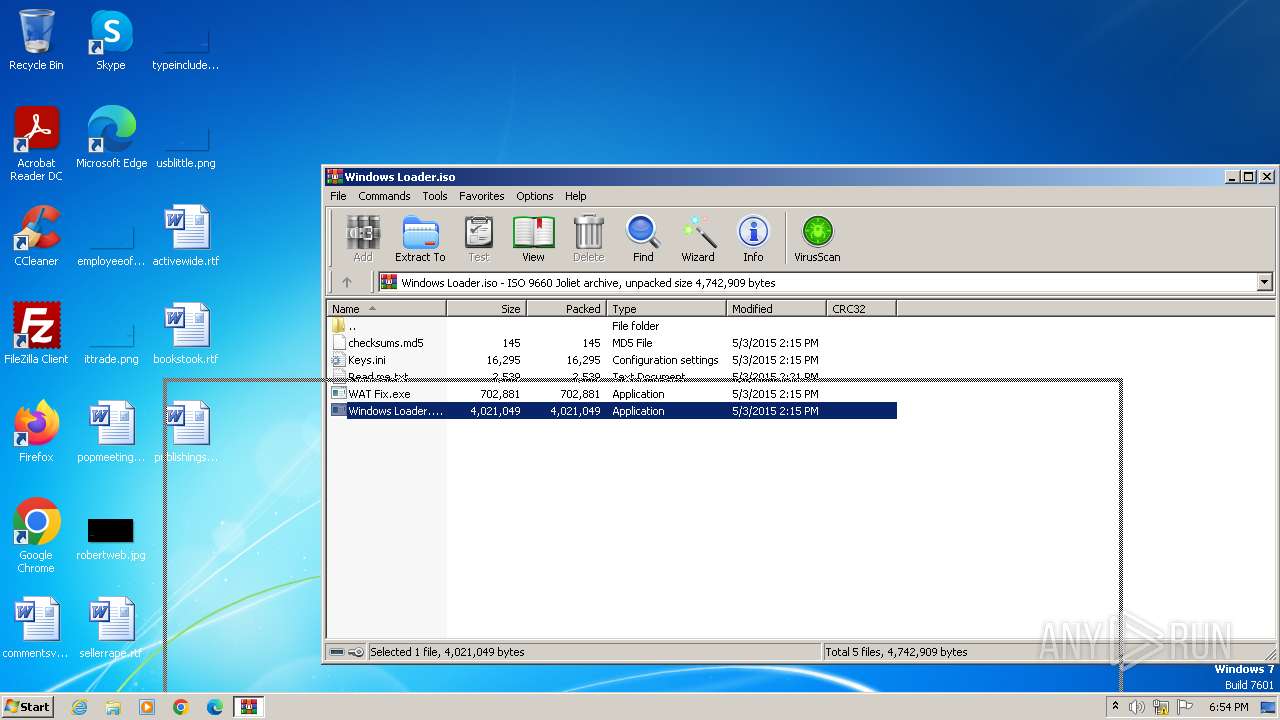Select robertweb.jpg desktop file
This screenshot has height=720, width=1280.
(x=111, y=539)
